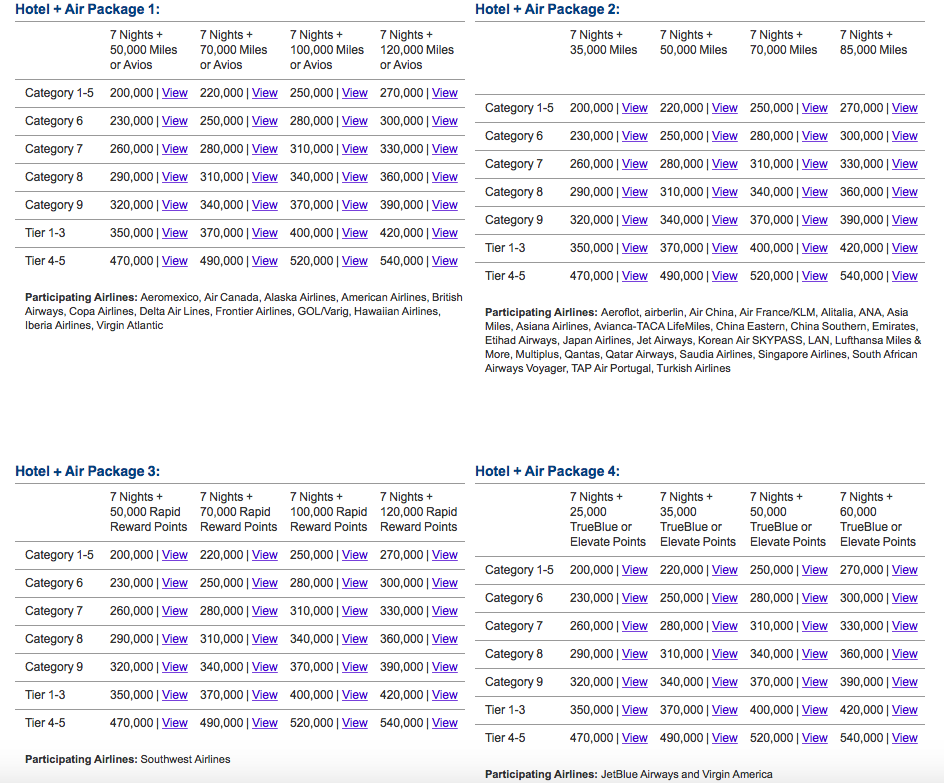Click the "Category 9" row label in Package 3
This screenshot has width=944, height=783.
54,667
